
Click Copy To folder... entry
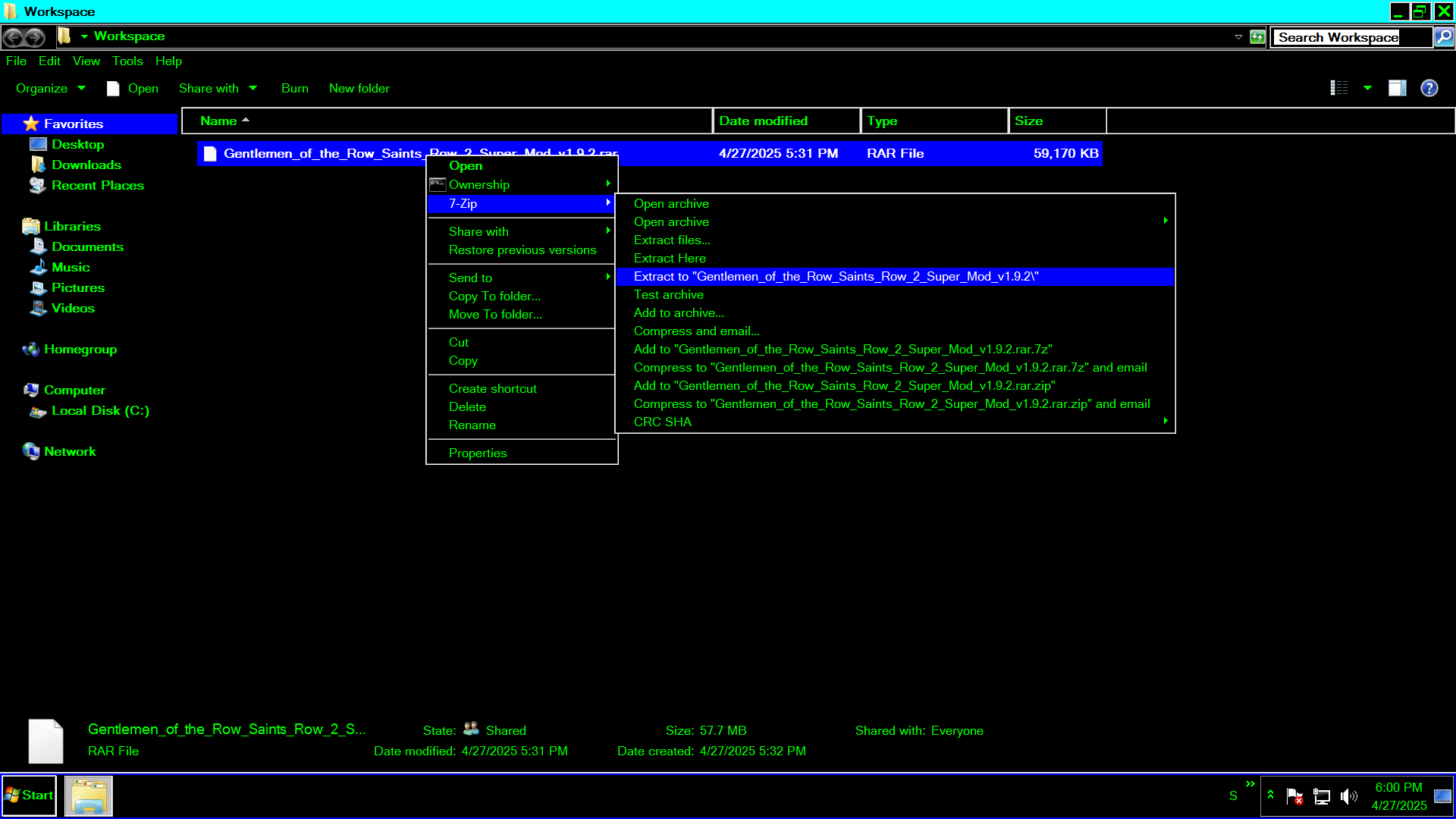click(522, 297)
